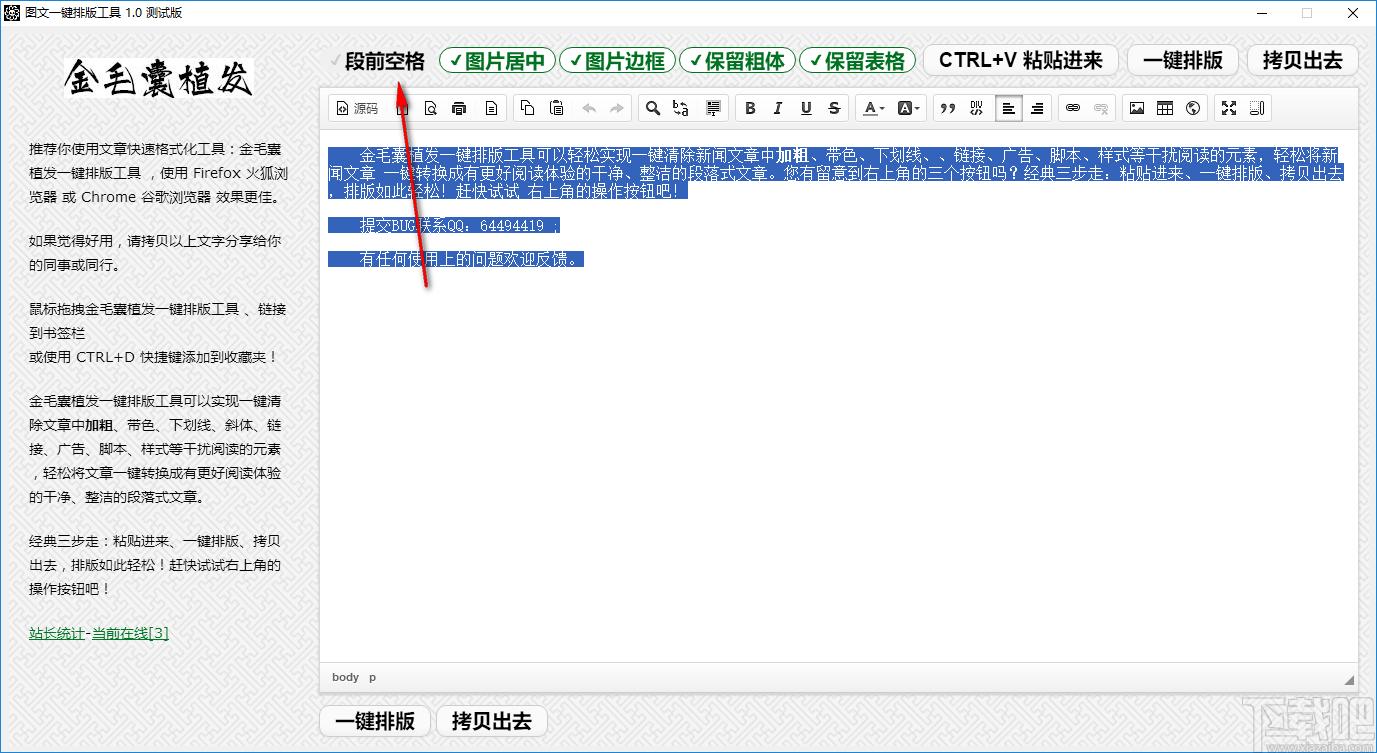This screenshot has height=753, width=1377.
Task: Toggle Underline formatting
Action: tap(806, 108)
